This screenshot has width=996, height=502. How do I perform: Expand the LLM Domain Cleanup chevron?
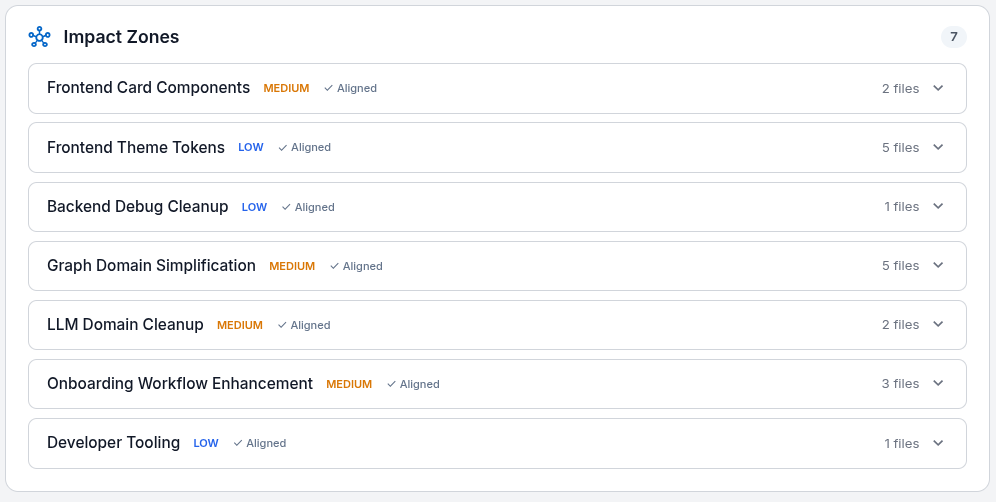(938, 325)
